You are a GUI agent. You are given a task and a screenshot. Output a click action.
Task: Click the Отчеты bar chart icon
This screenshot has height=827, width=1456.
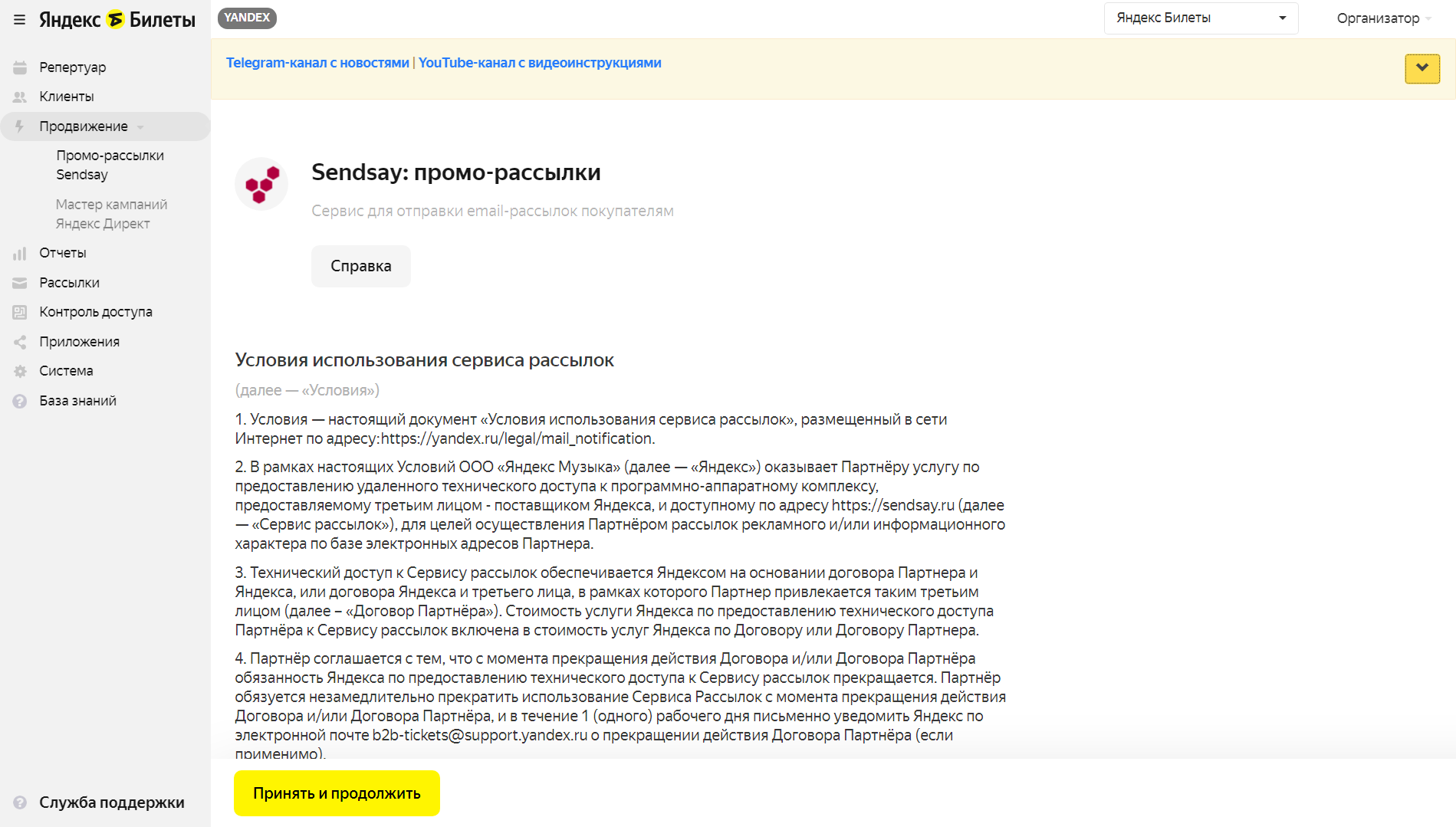(20, 253)
